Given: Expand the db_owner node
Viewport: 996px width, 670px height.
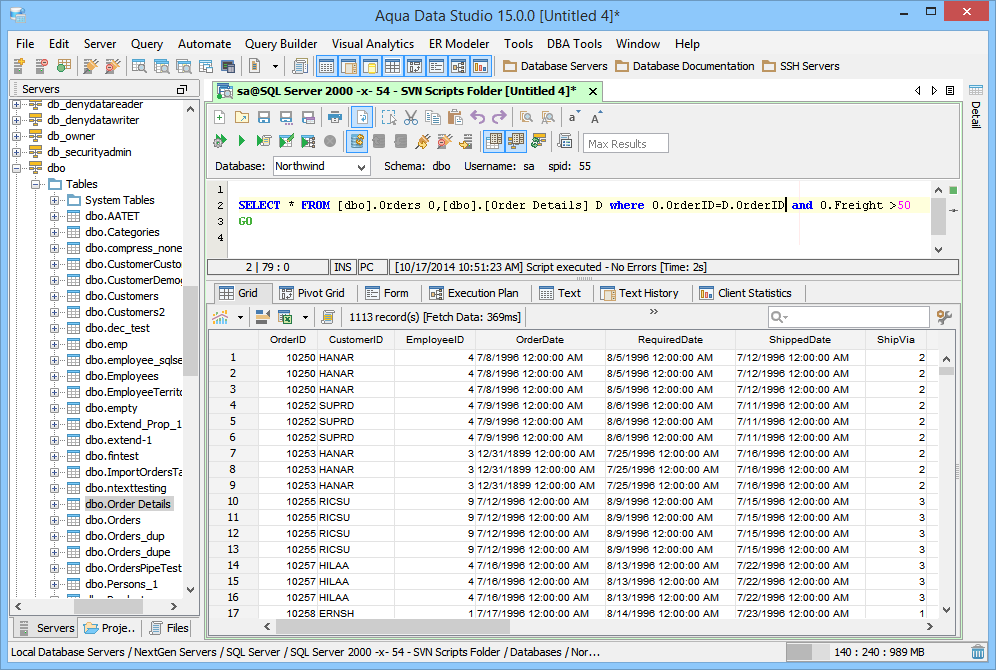Looking at the screenshot, I should (x=17, y=136).
